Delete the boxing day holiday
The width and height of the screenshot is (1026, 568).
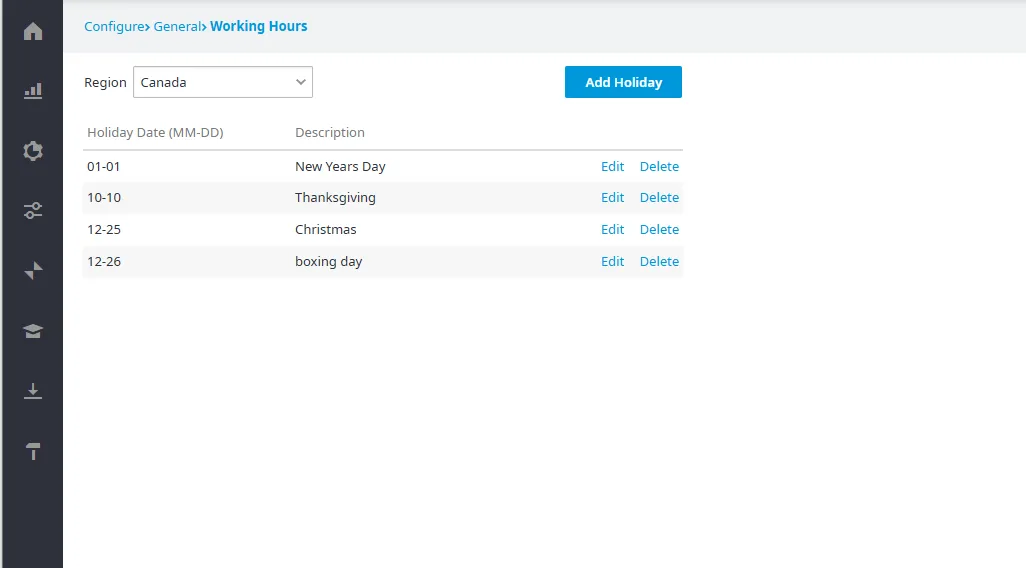[659, 261]
